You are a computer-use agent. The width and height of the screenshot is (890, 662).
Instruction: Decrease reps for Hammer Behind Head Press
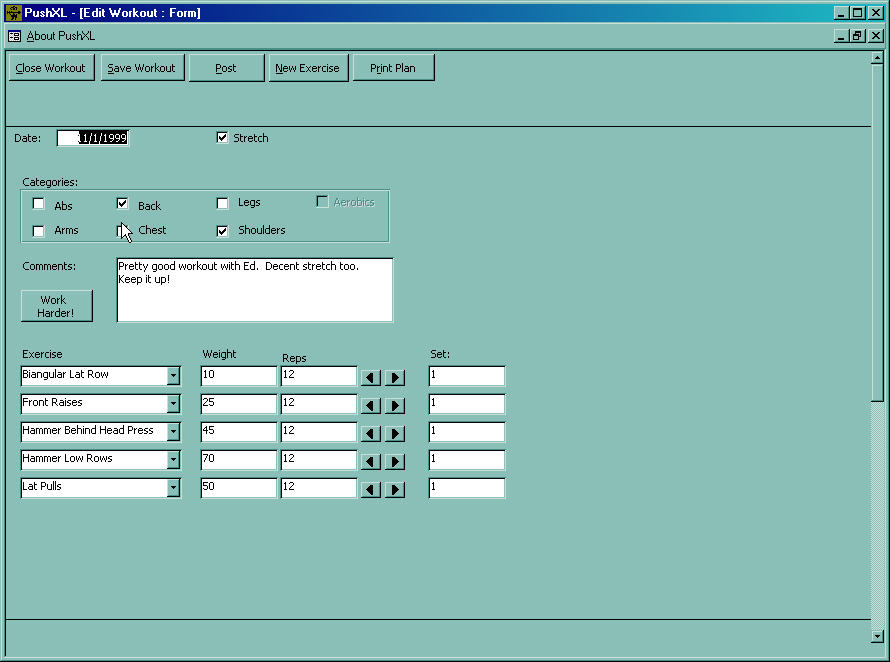coord(371,434)
